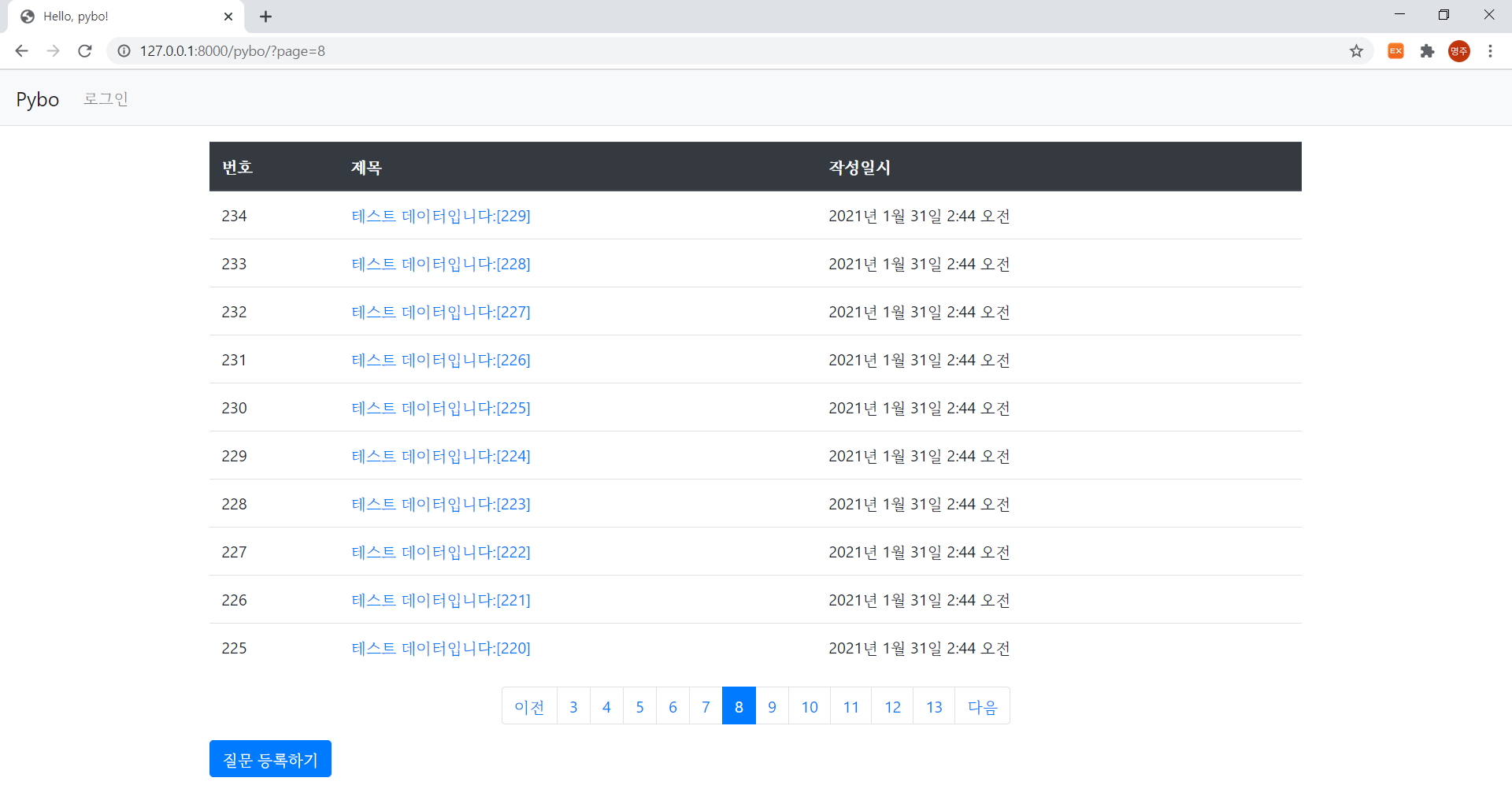The height and width of the screenshot is (811, 1512).
Task: Go home via the Pybo brand link
Action: coord(37,98)
